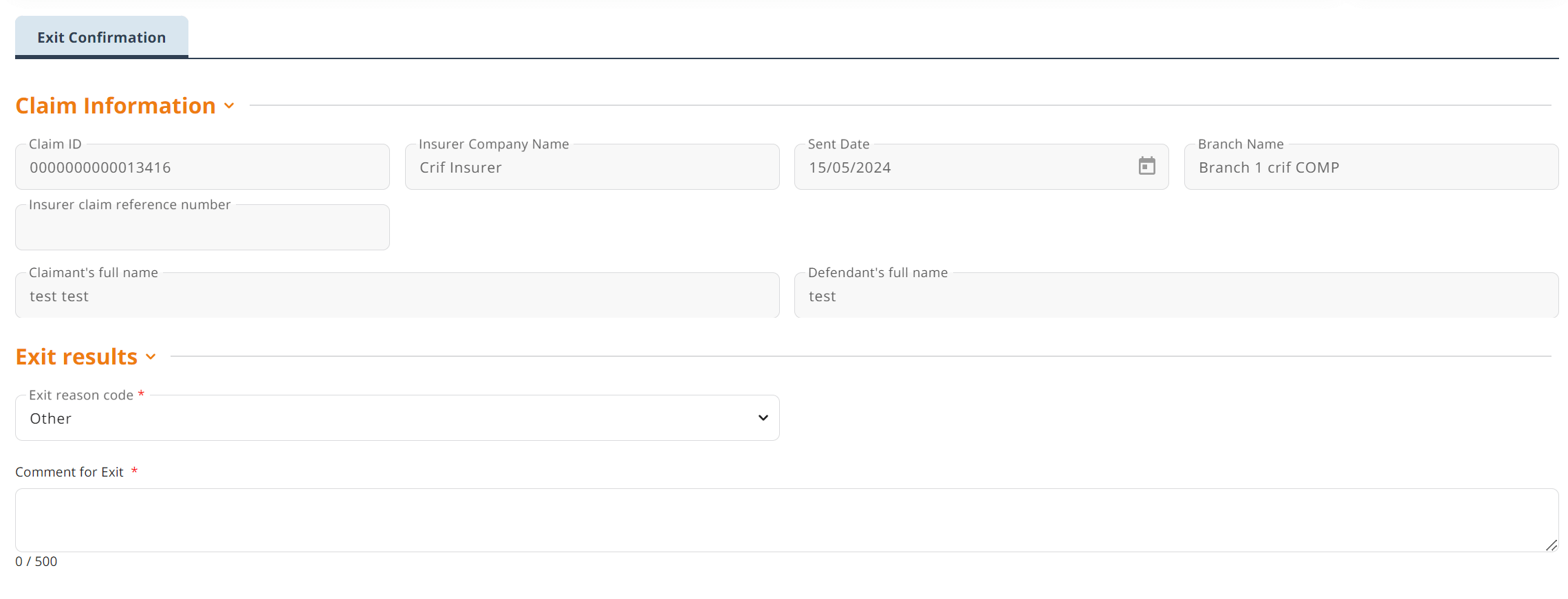Focus the Comment for Exit text area
1568x599 pixels.
[787, 520]
